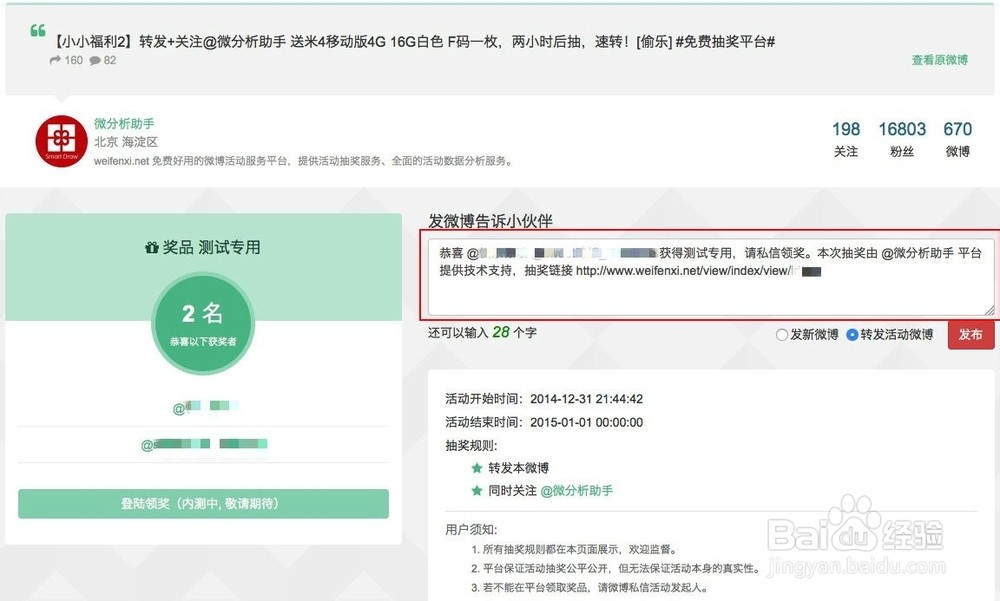Focus the 发微博告诉小伙伴 message text box
The image size is (1000, 601).
coord(711,277)
